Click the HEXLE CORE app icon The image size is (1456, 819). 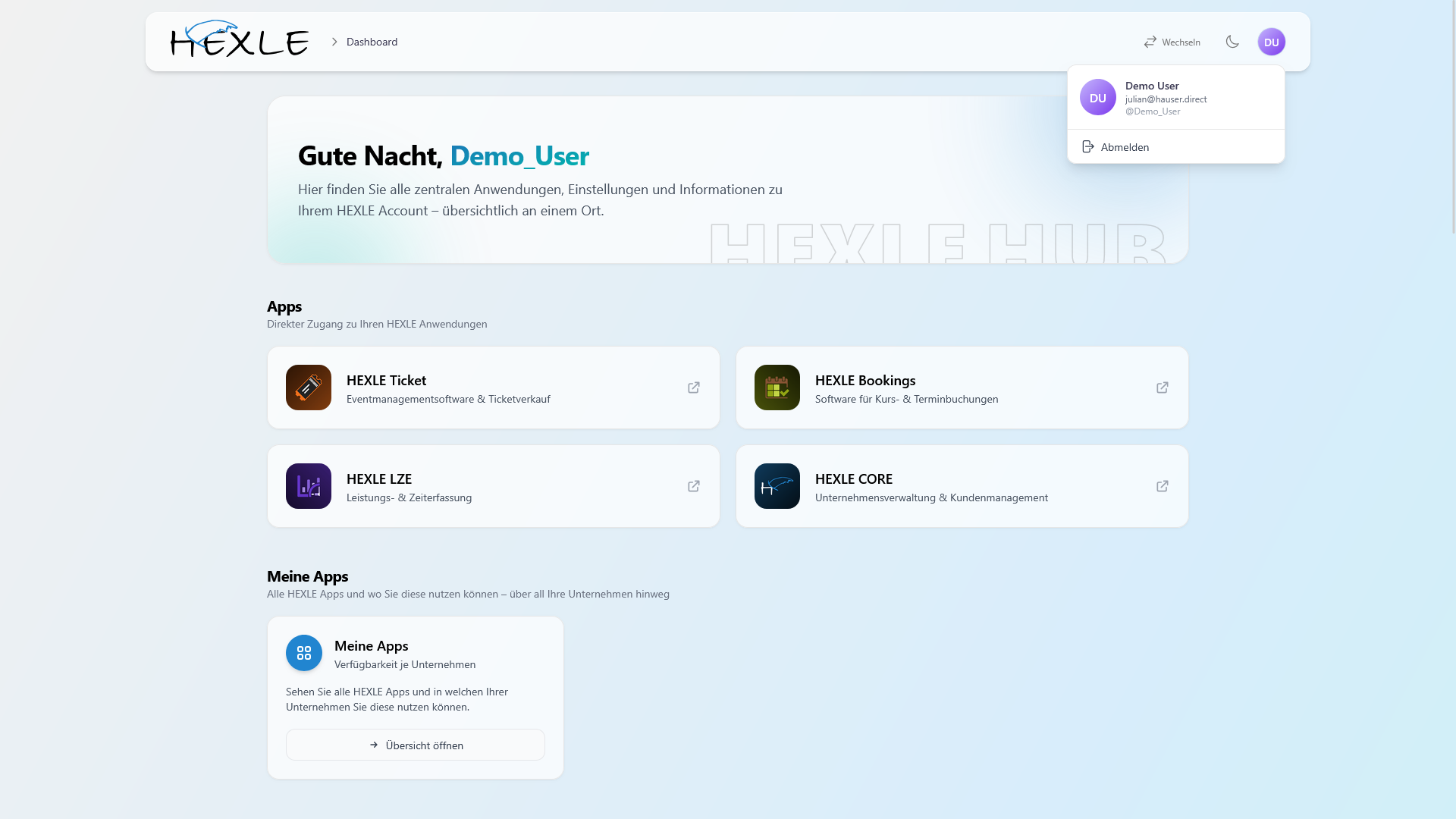[x=777, y=486]
